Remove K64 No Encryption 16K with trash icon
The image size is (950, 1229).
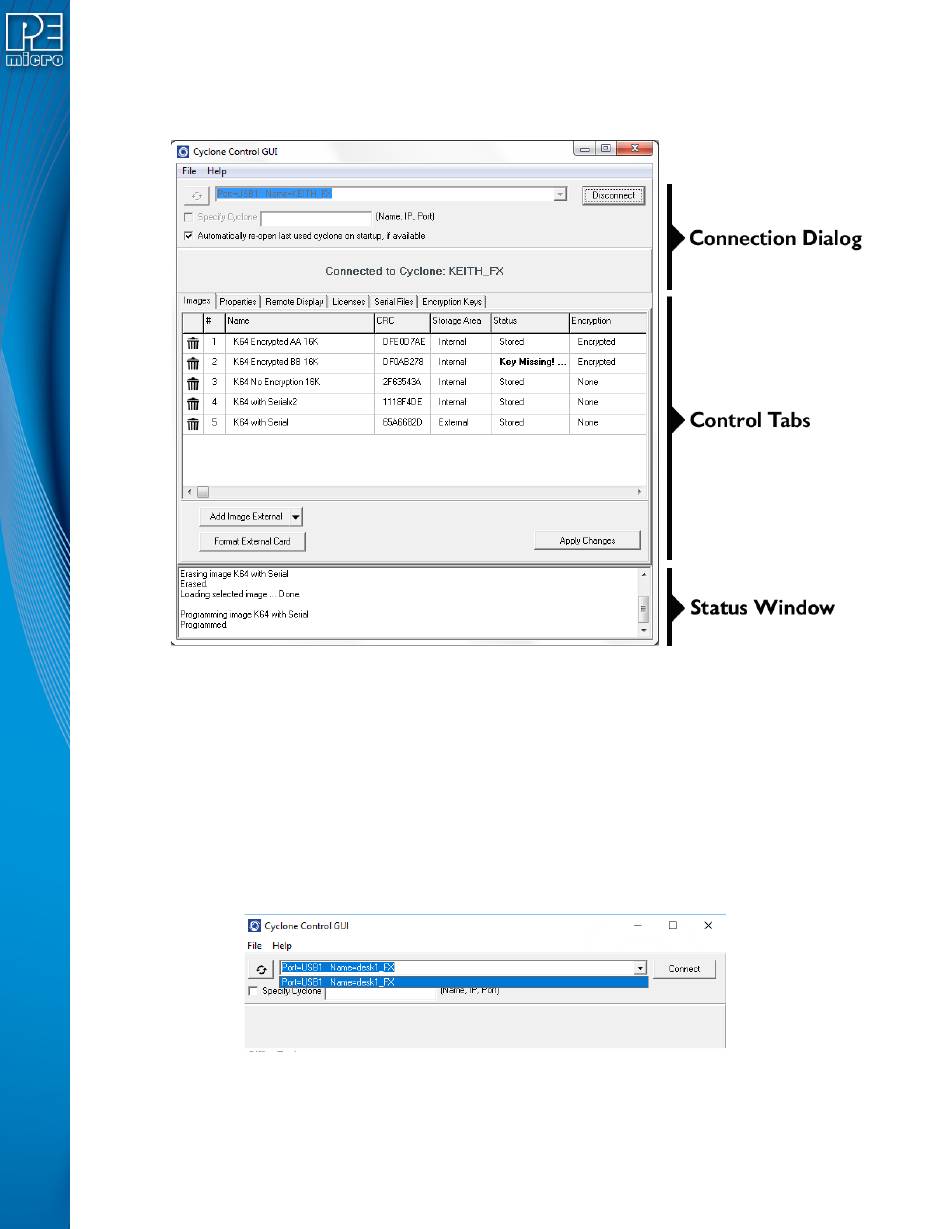pos(193,383)
